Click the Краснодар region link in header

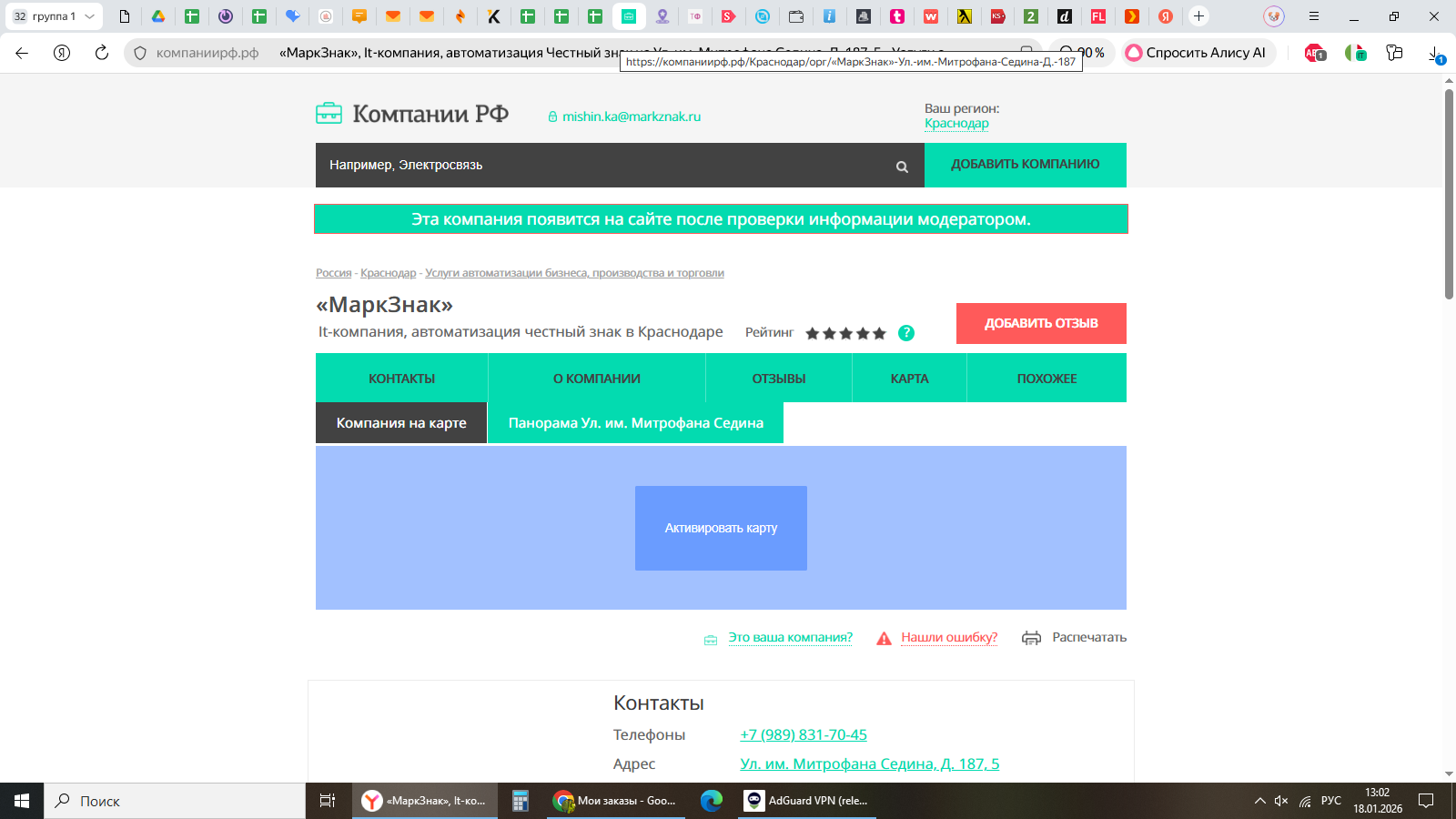point(956,123)
